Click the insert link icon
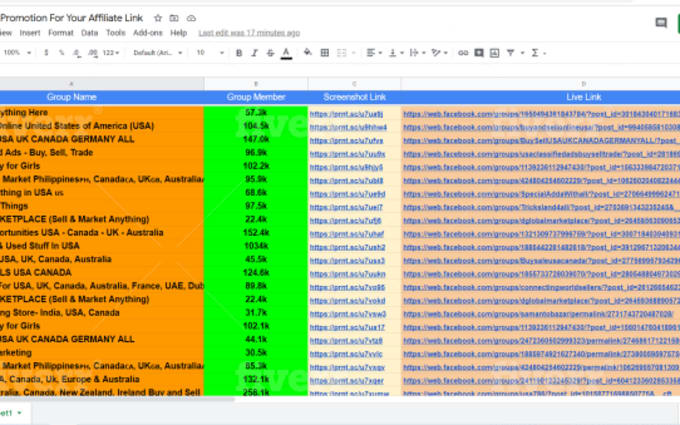 click(463, 53)
